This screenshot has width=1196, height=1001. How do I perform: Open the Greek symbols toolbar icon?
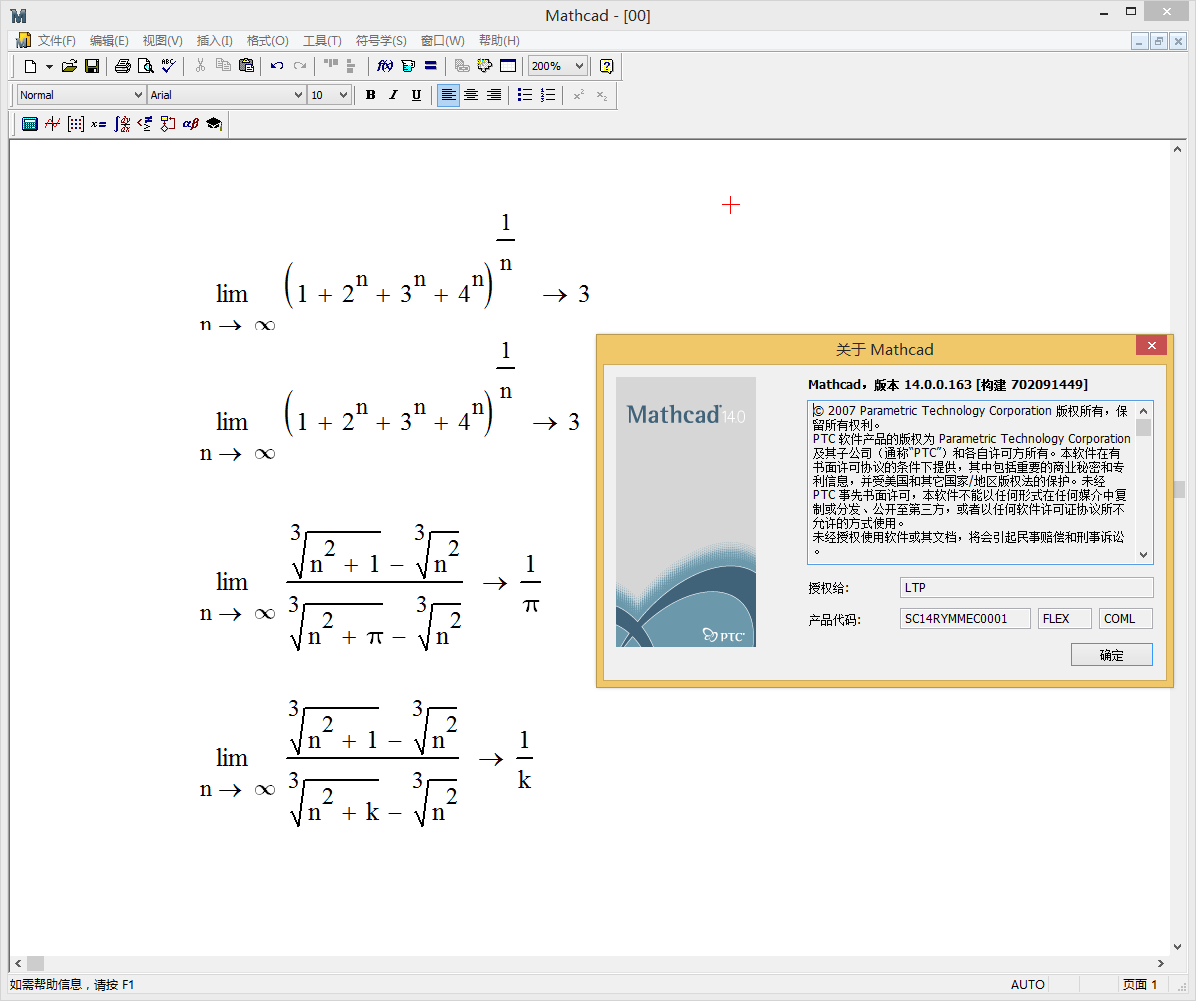tap(190, 124)
